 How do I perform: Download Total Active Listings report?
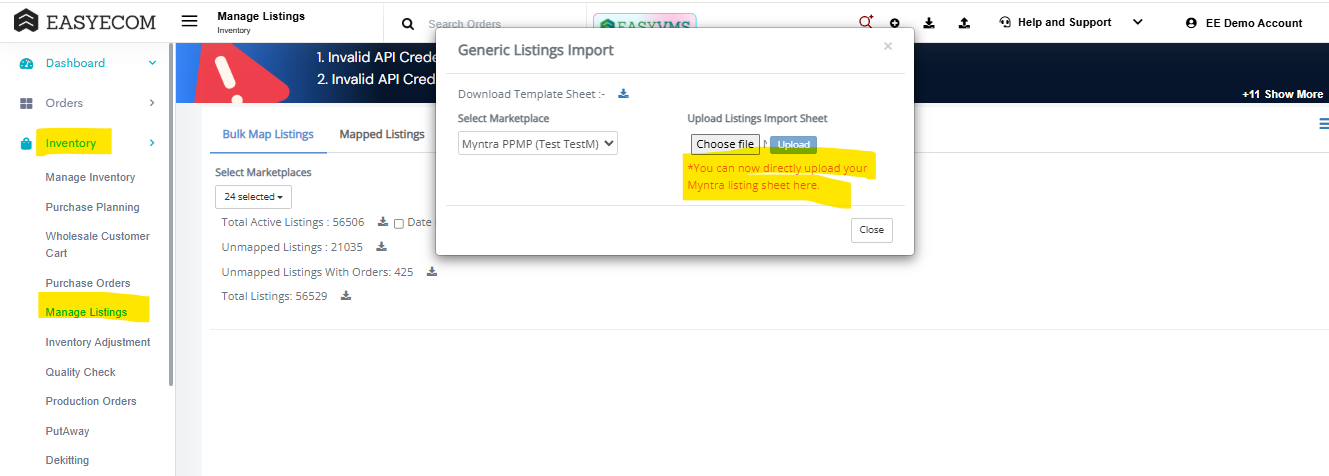coord(382,222)
